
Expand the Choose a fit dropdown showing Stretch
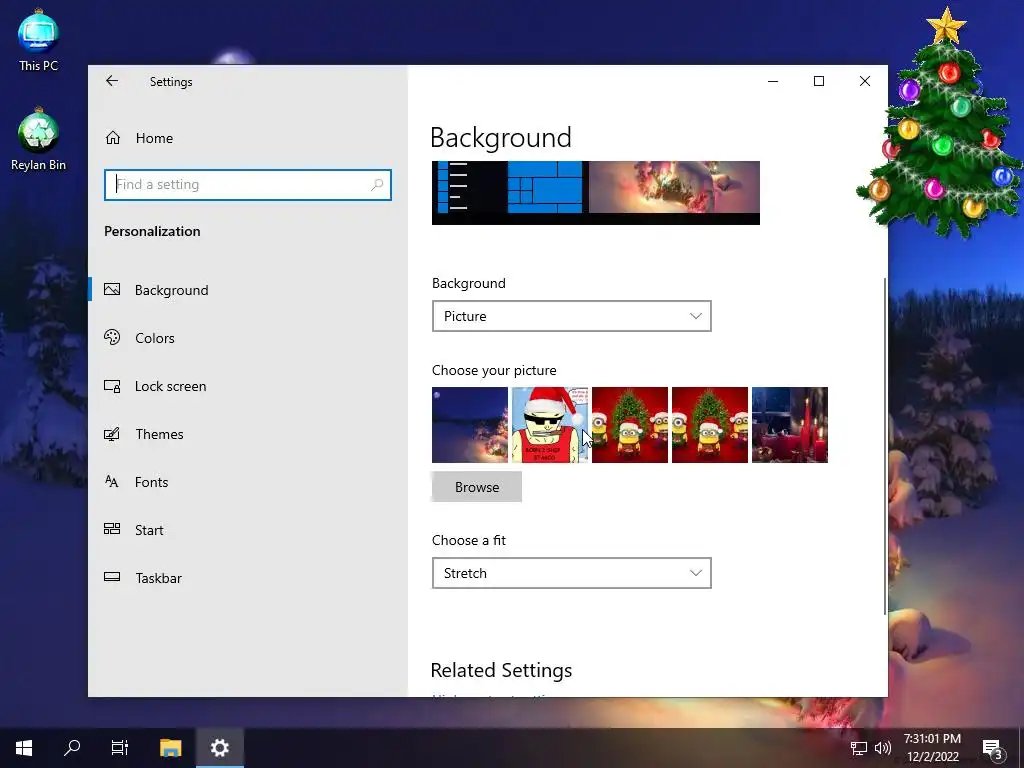571,573
